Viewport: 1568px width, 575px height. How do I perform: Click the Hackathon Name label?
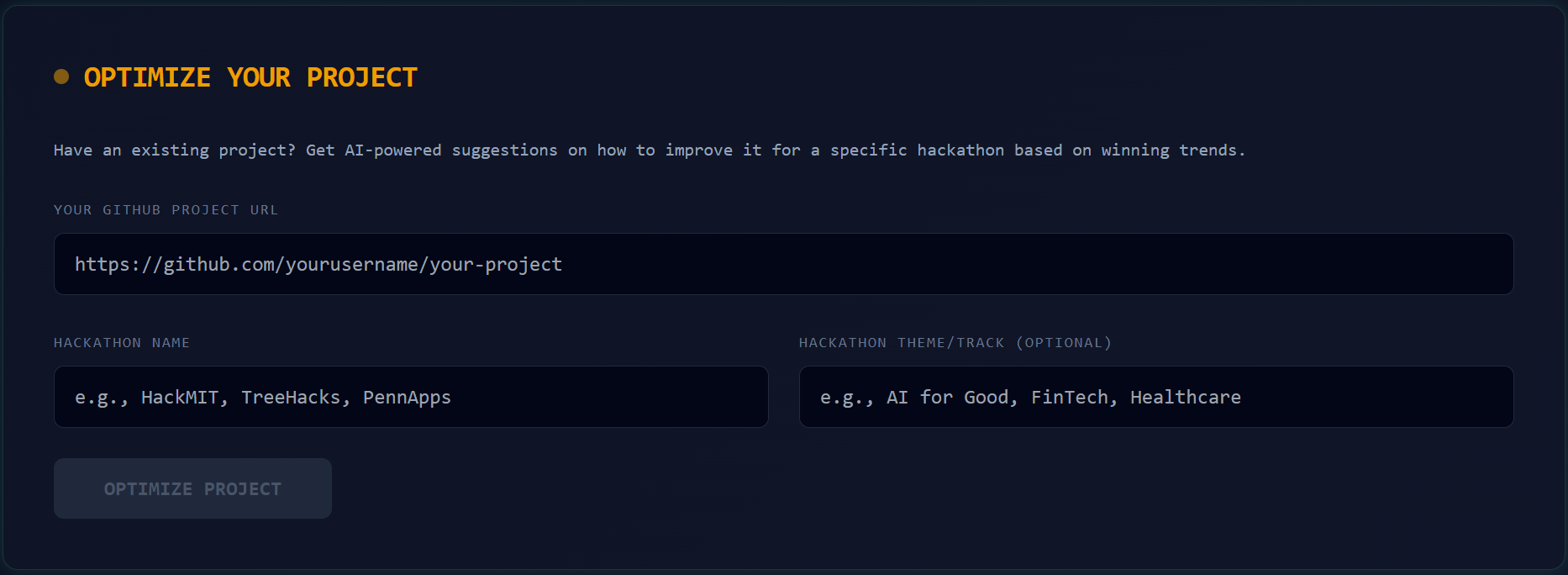point(122,342)
